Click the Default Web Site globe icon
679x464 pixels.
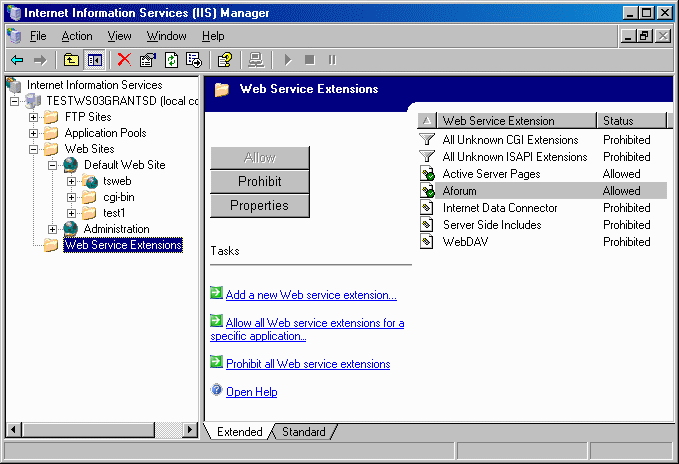tap(71, 165)
